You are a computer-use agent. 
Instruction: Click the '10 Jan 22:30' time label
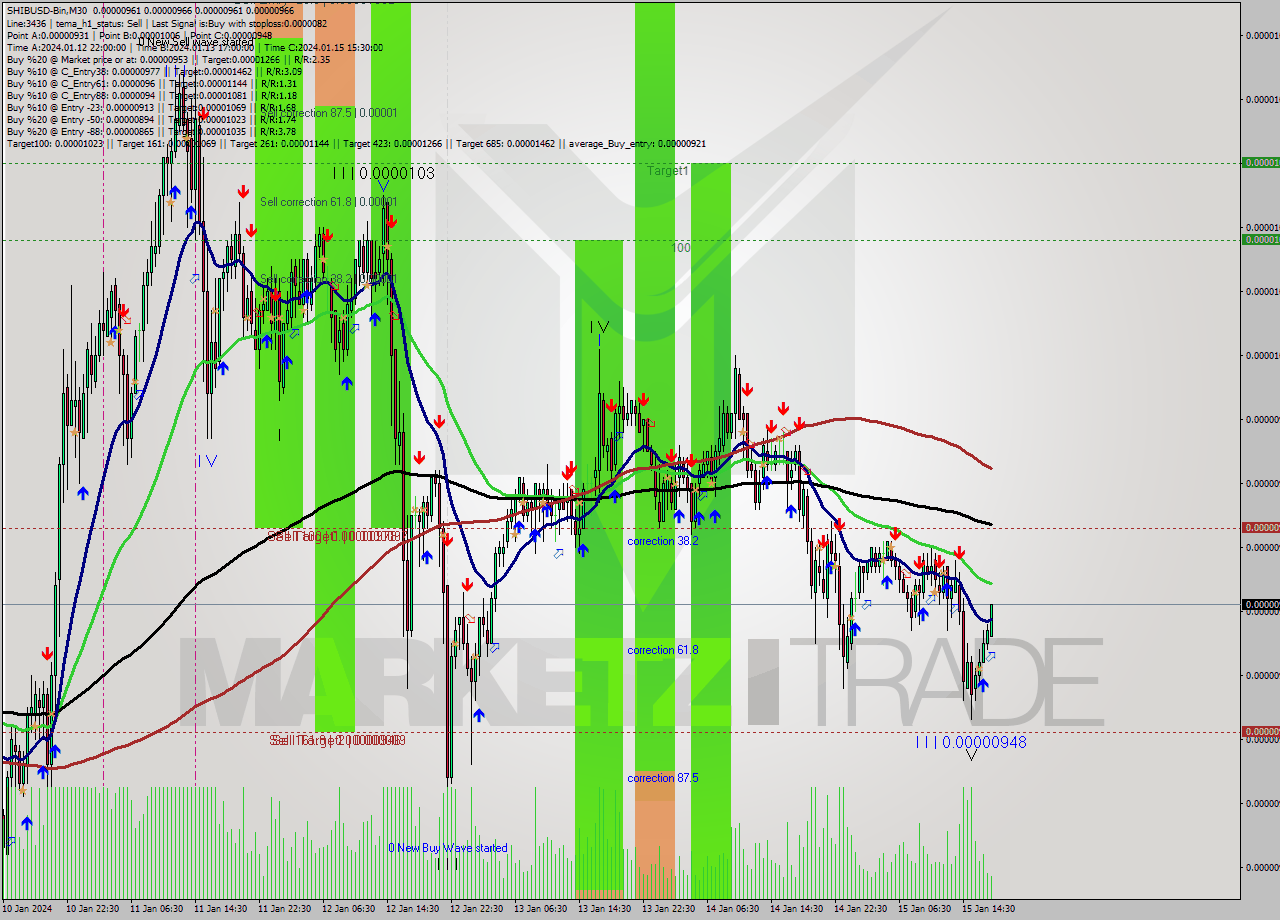[92, 909]
